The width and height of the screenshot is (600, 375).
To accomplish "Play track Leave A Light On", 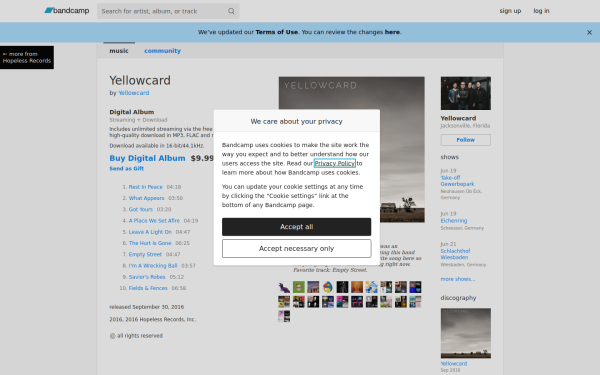I will 150,232.
